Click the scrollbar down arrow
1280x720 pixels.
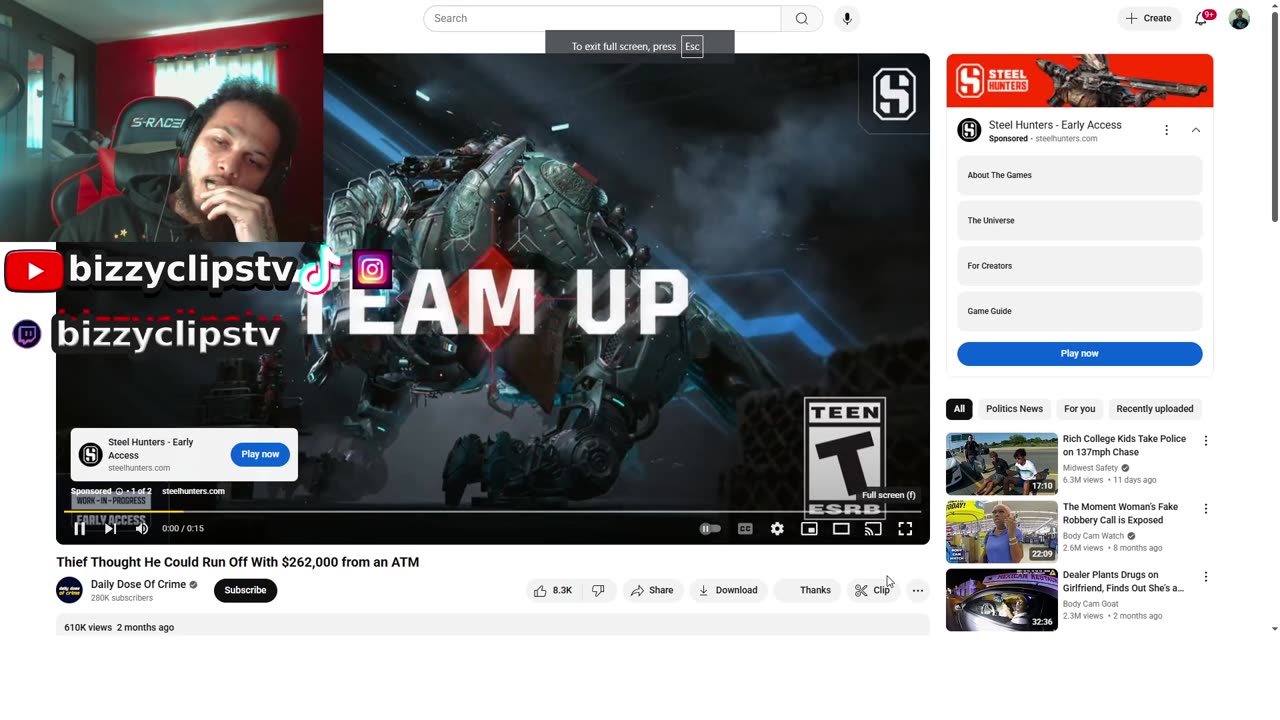tap(1274, 629)
